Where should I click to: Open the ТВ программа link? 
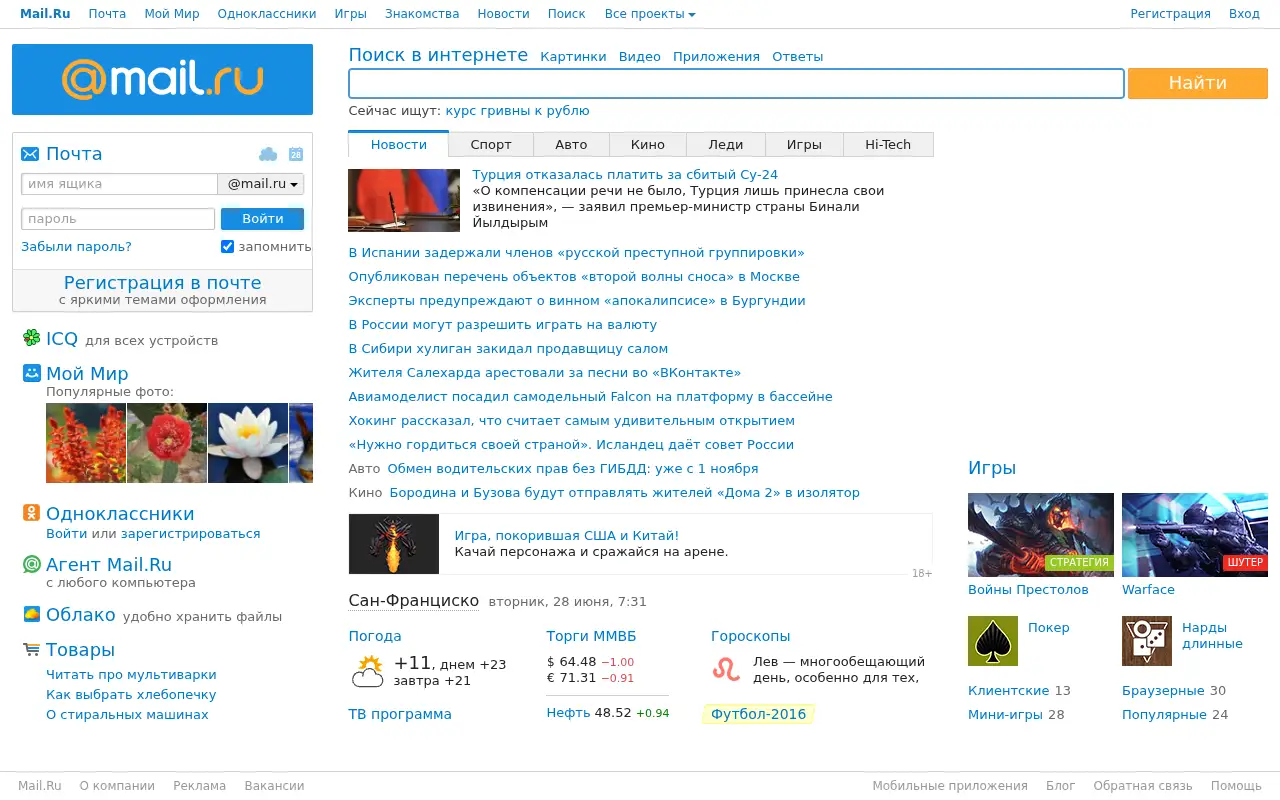click(400, 714)
